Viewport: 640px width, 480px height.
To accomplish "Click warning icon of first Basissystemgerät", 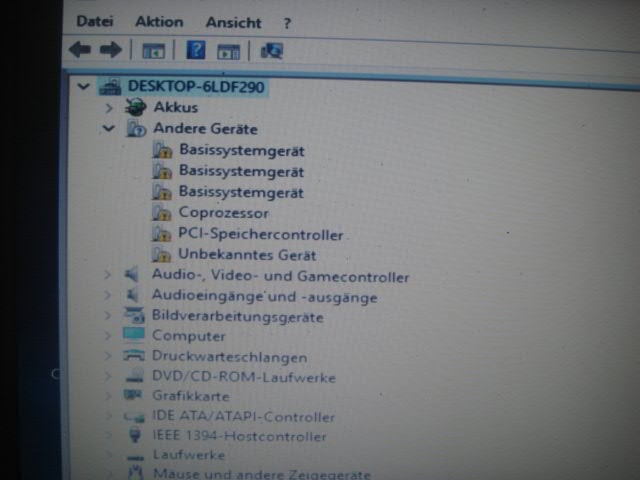I will [162, 150].
